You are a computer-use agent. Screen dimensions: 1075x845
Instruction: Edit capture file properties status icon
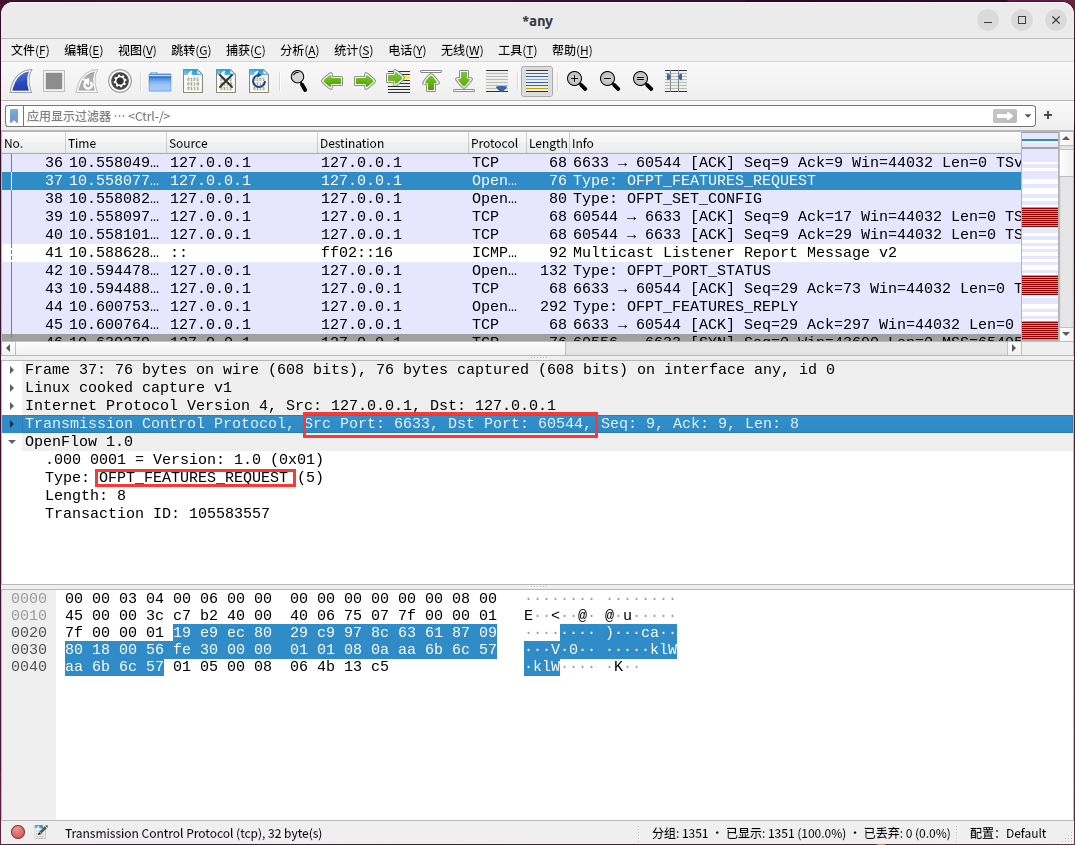(41, 833)
